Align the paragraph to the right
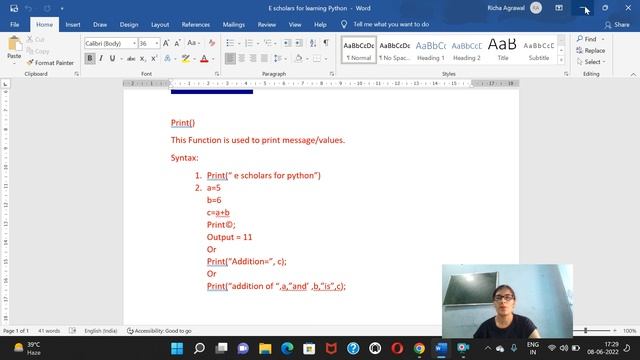 click(253, 59)
